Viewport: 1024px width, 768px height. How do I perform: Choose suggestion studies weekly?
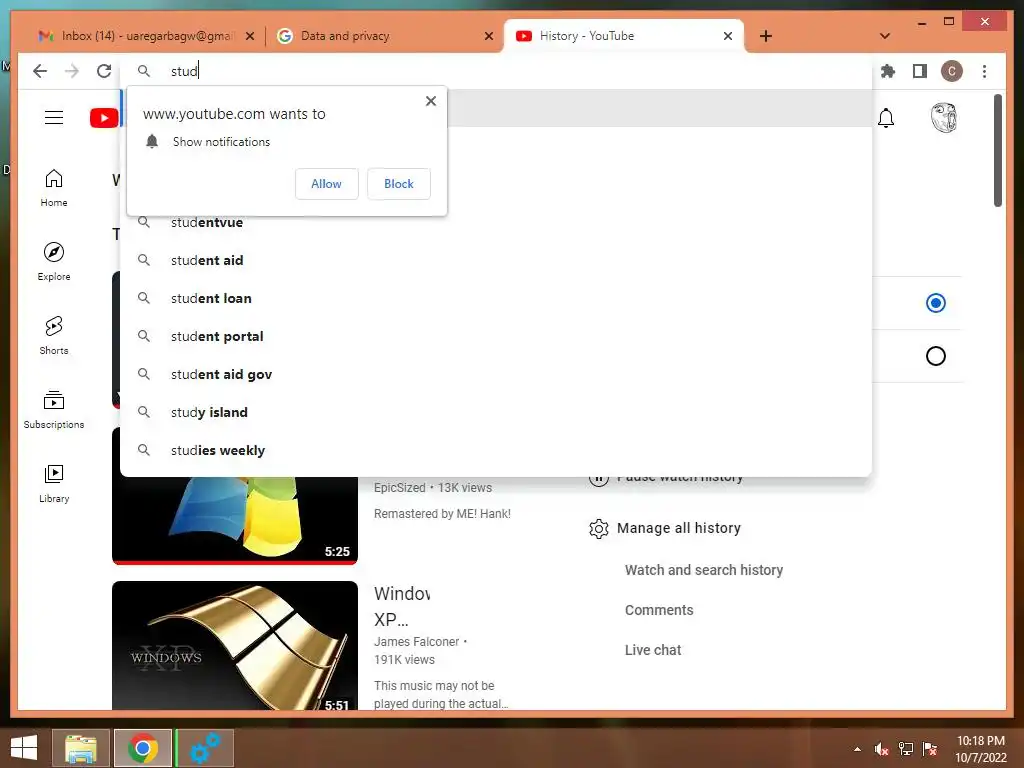(496, 450)
